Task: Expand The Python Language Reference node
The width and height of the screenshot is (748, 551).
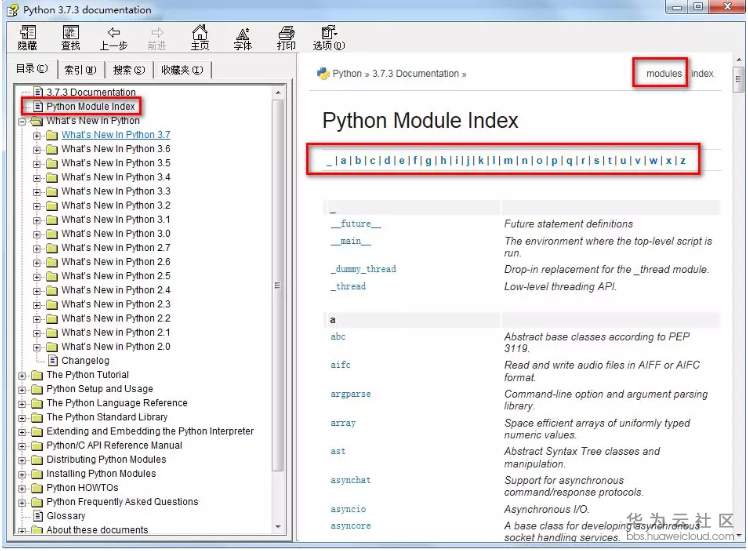Action: (22, 404)
